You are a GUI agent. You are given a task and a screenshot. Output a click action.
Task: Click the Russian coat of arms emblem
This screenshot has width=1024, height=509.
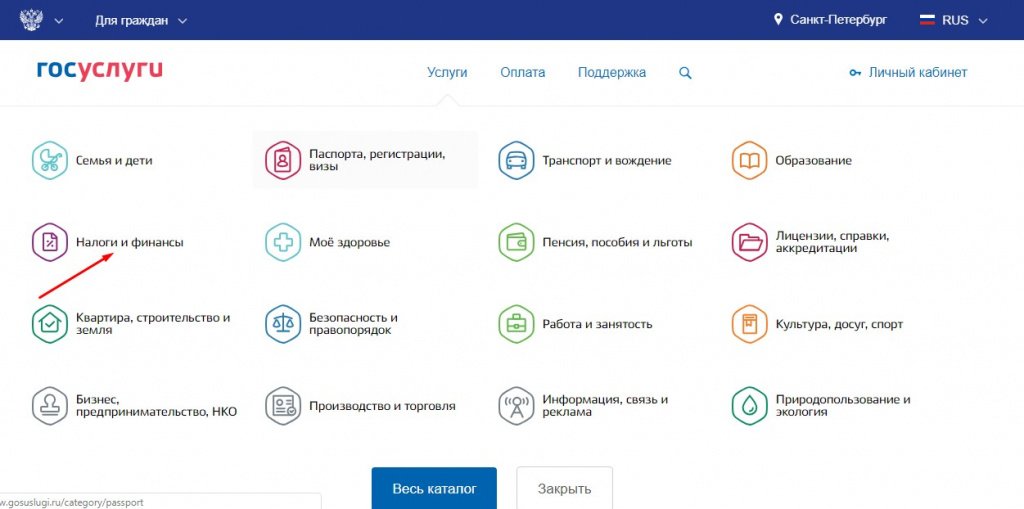31,20
